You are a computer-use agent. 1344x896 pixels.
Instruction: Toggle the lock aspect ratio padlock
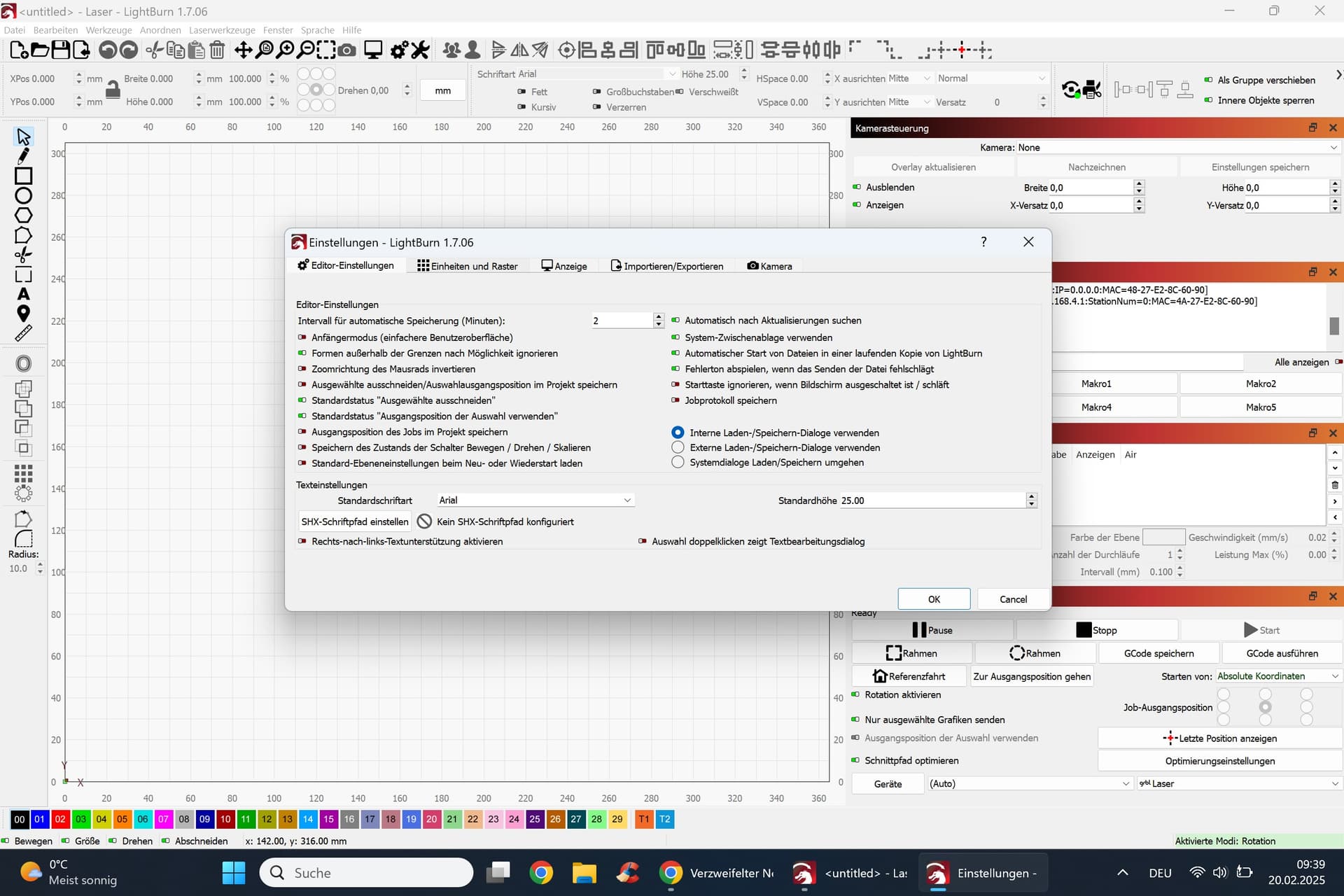(113, 90)
